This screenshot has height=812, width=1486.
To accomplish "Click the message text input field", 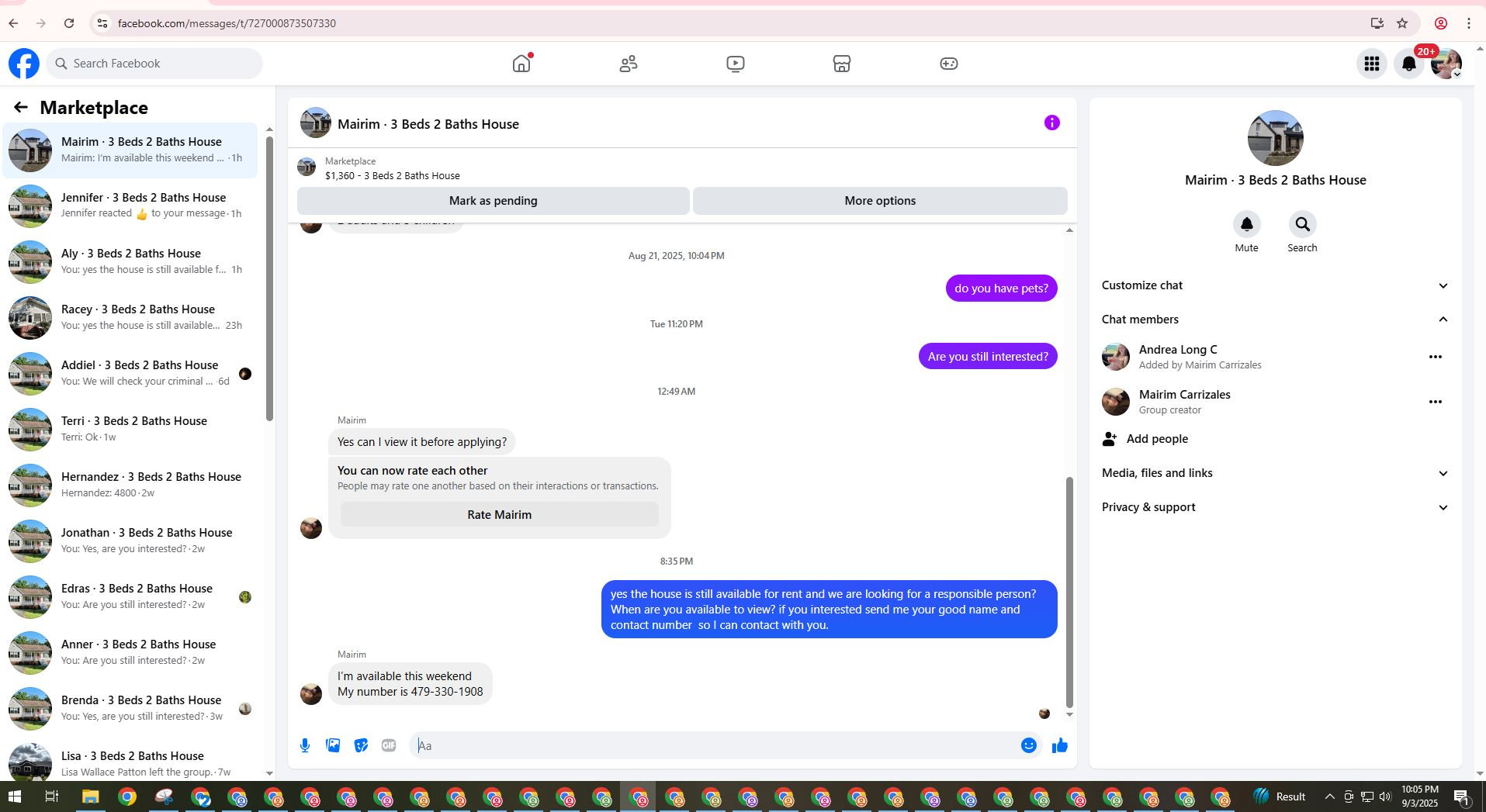I will click(x=715, y=746).
